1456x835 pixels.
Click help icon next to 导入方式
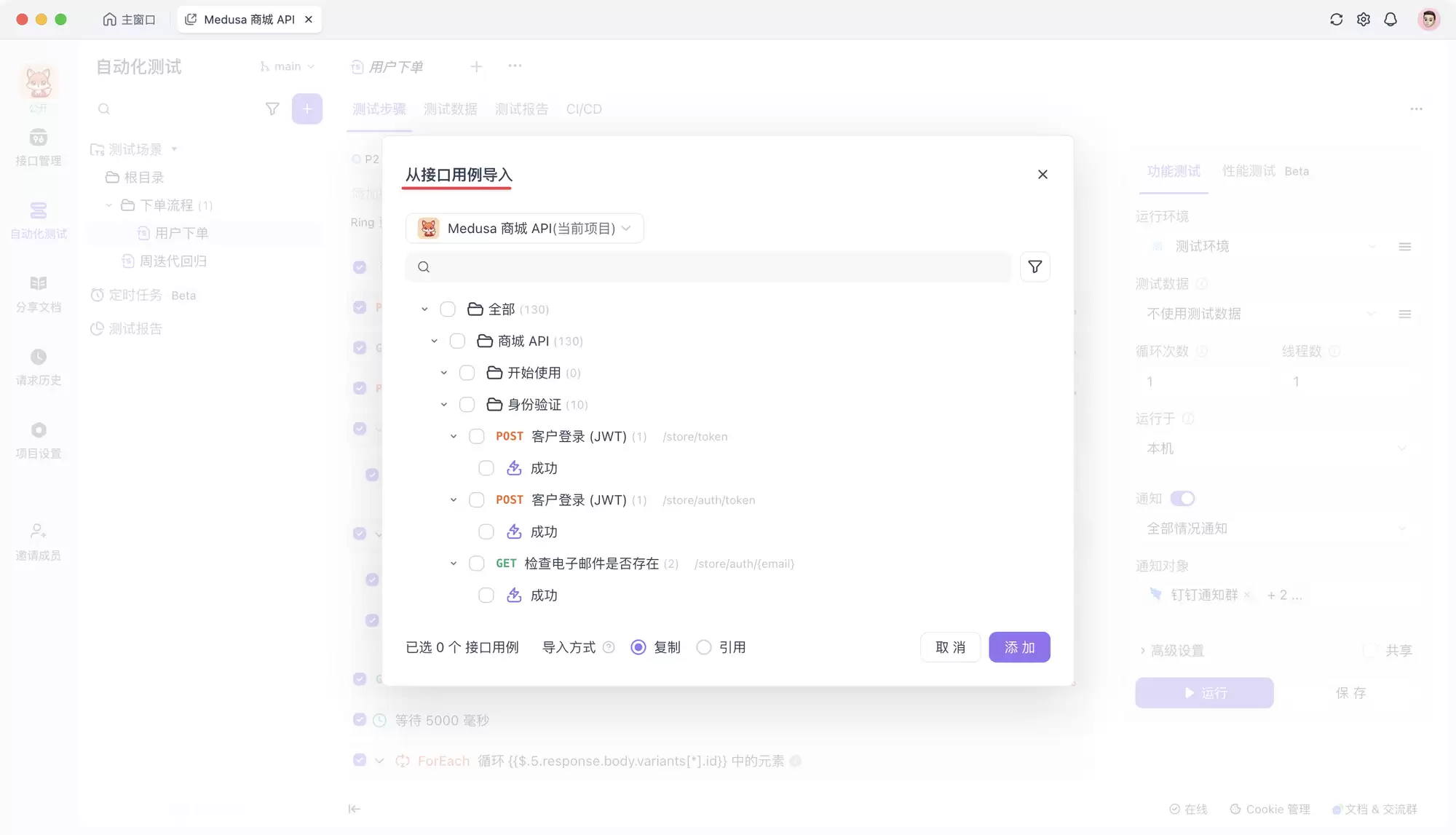pyautogui.click(x=609, y=647)
